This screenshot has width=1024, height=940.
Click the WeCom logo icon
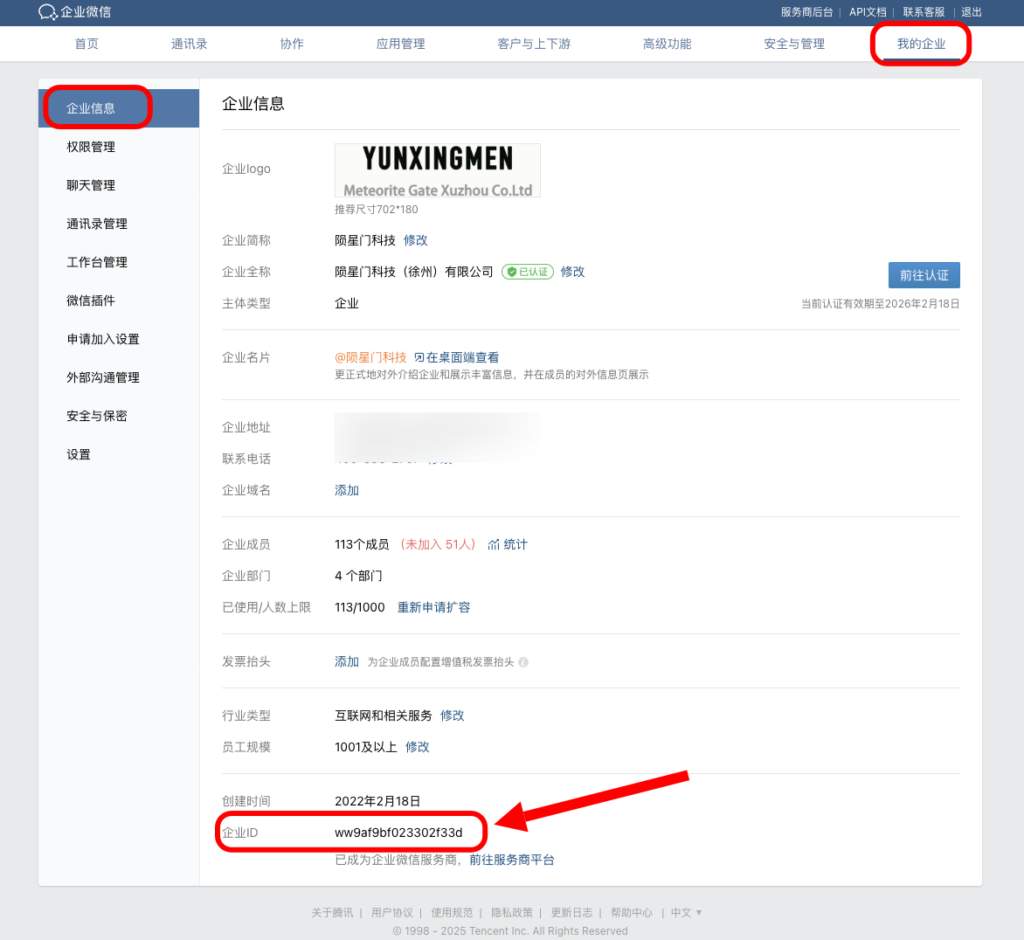coord(47,12)
